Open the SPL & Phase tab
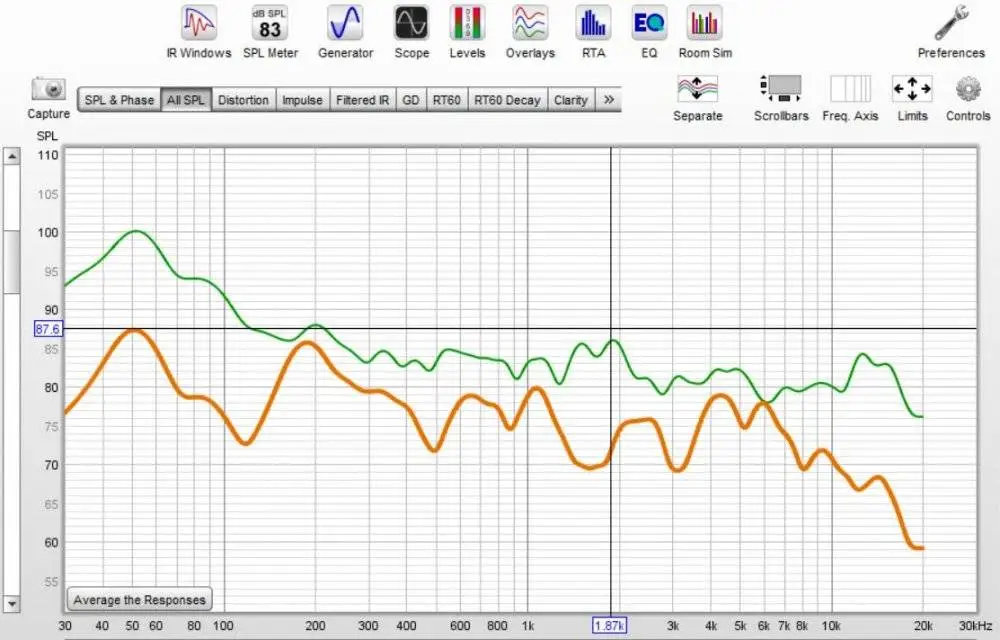This screenshot has height=640, width=1000. [117, 99]
